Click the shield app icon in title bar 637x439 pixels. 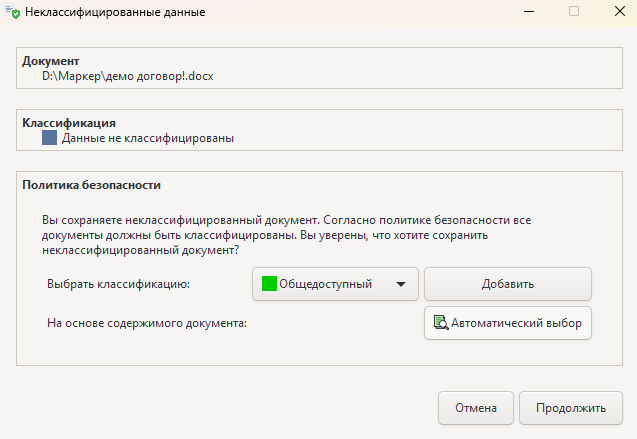pos(13,12)
